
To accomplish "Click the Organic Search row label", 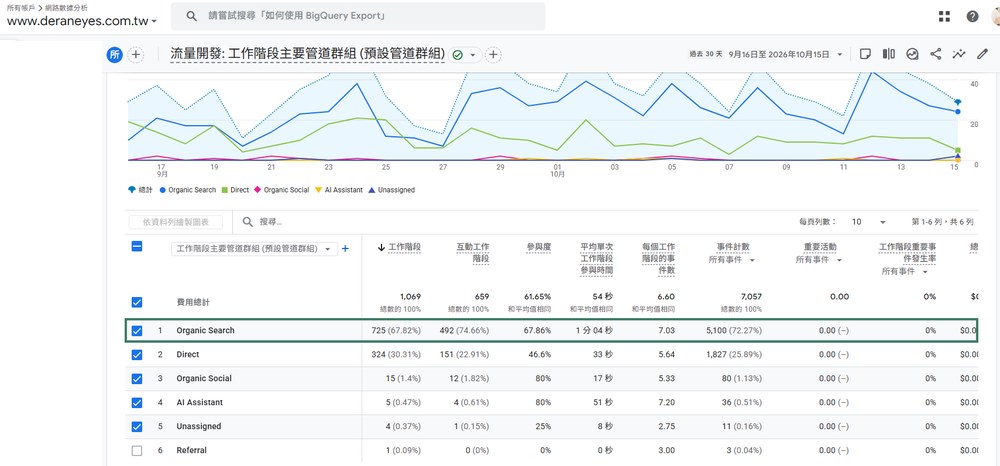I will pos(205,331).
